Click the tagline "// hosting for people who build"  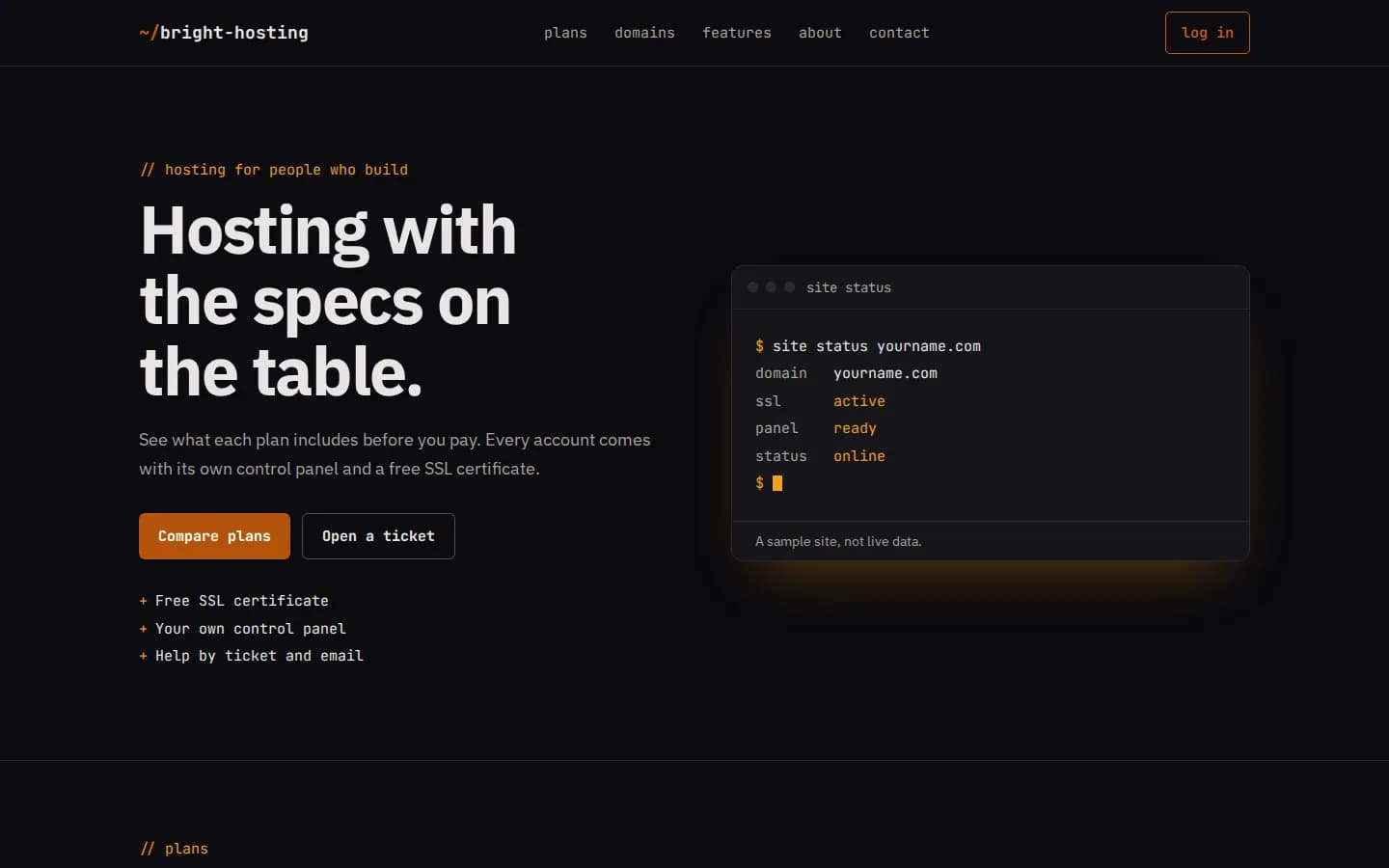pos(274,170)
